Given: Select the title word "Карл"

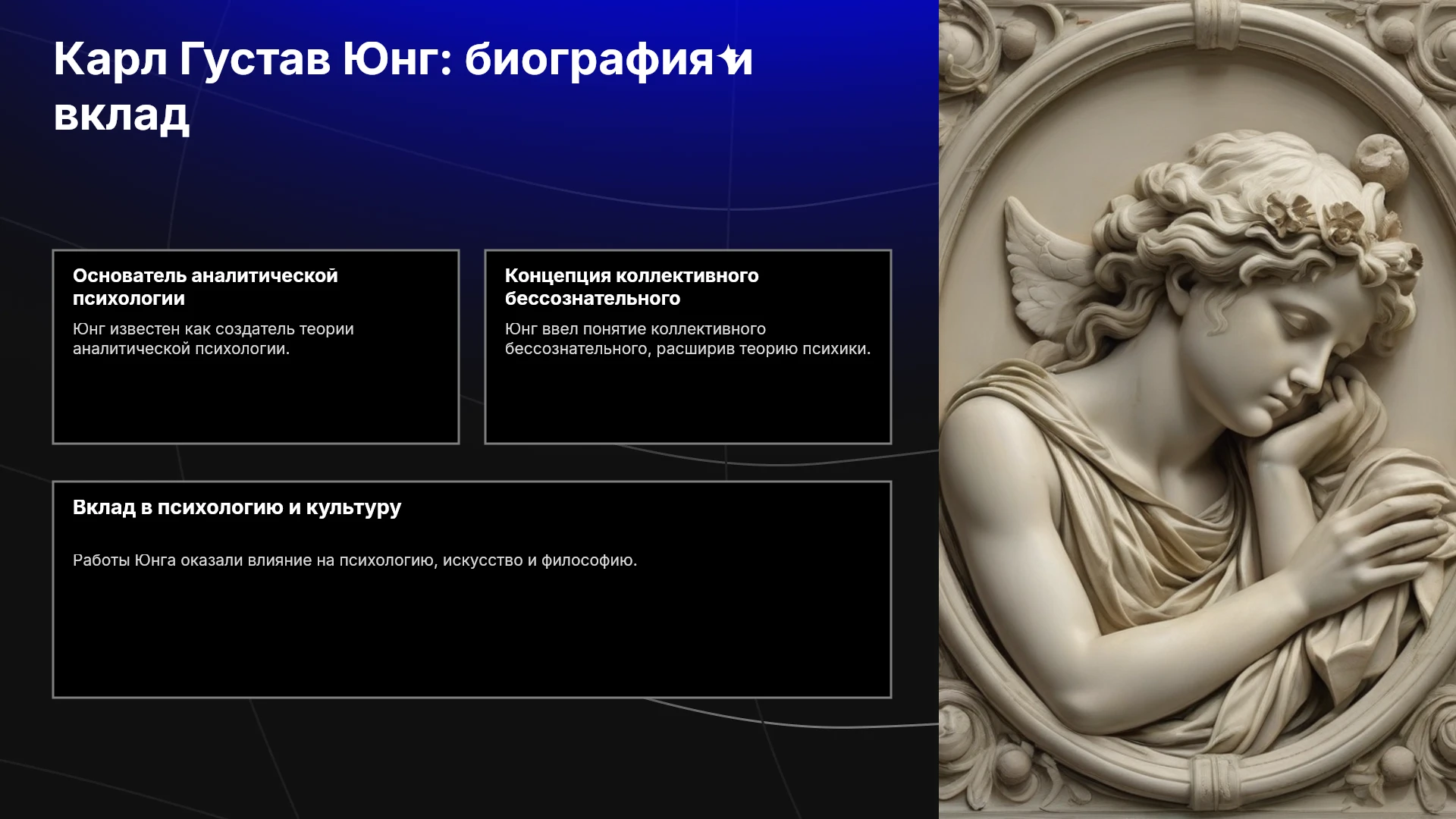Looking at the screenshot, I should tap(111, 60).
